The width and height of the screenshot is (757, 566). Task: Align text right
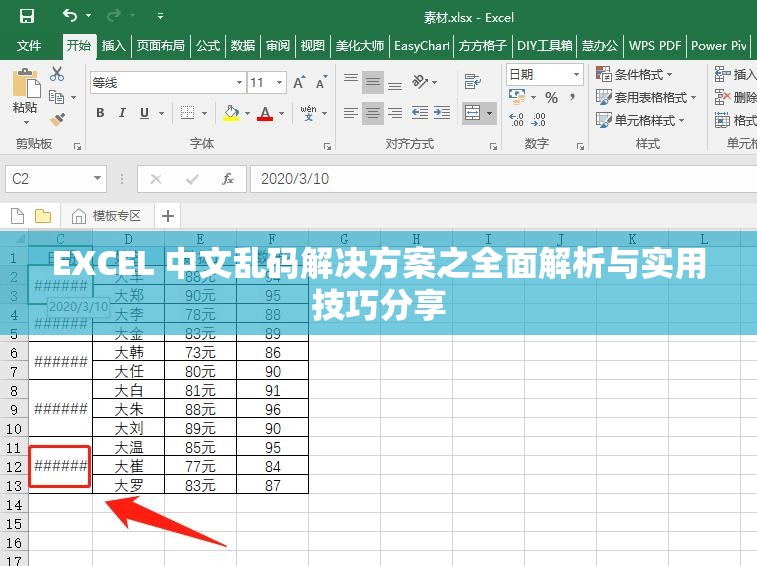click(395, 113)
